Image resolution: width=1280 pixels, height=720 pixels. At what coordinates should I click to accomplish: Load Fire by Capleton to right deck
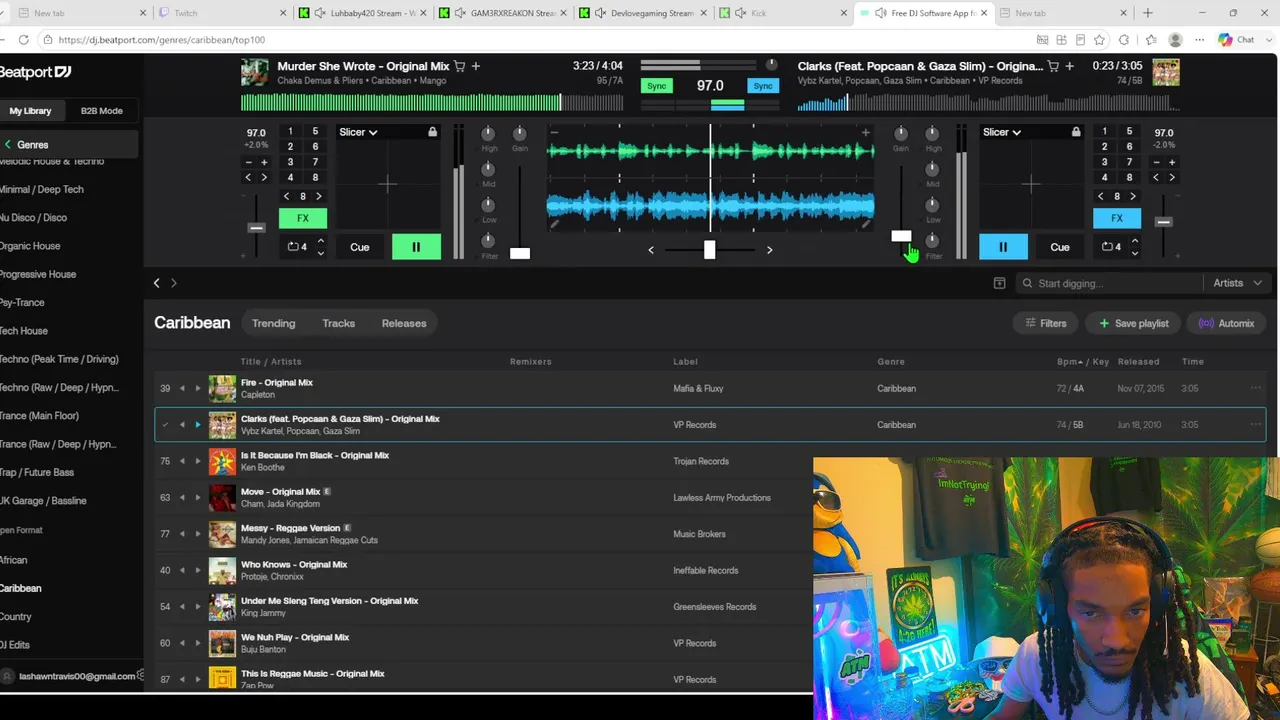(197, 388)
